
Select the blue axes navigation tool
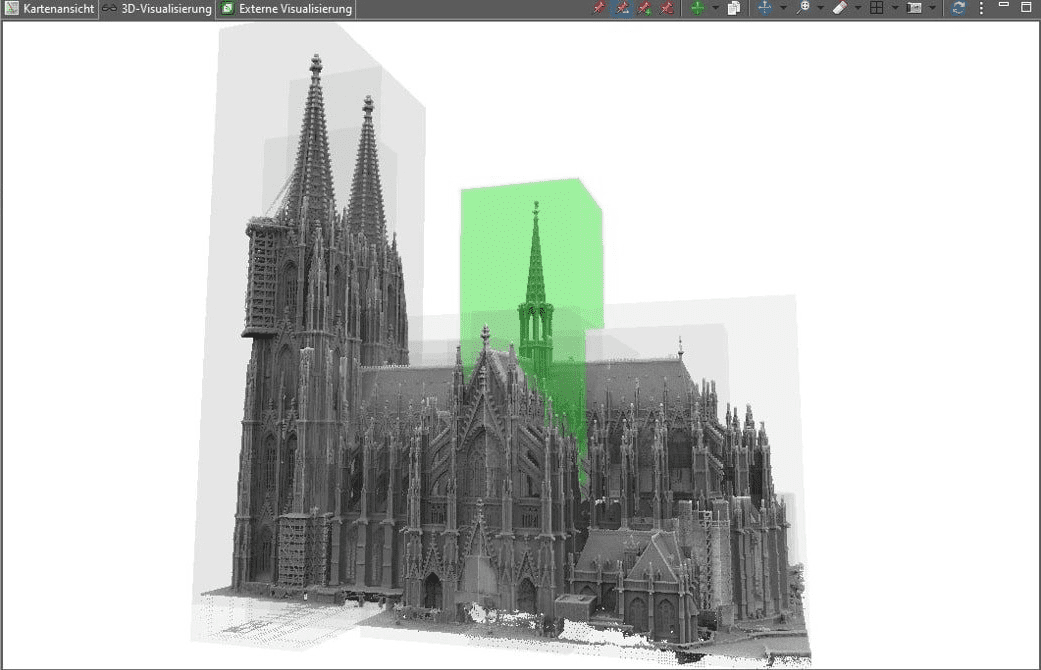tap(764, 8)
